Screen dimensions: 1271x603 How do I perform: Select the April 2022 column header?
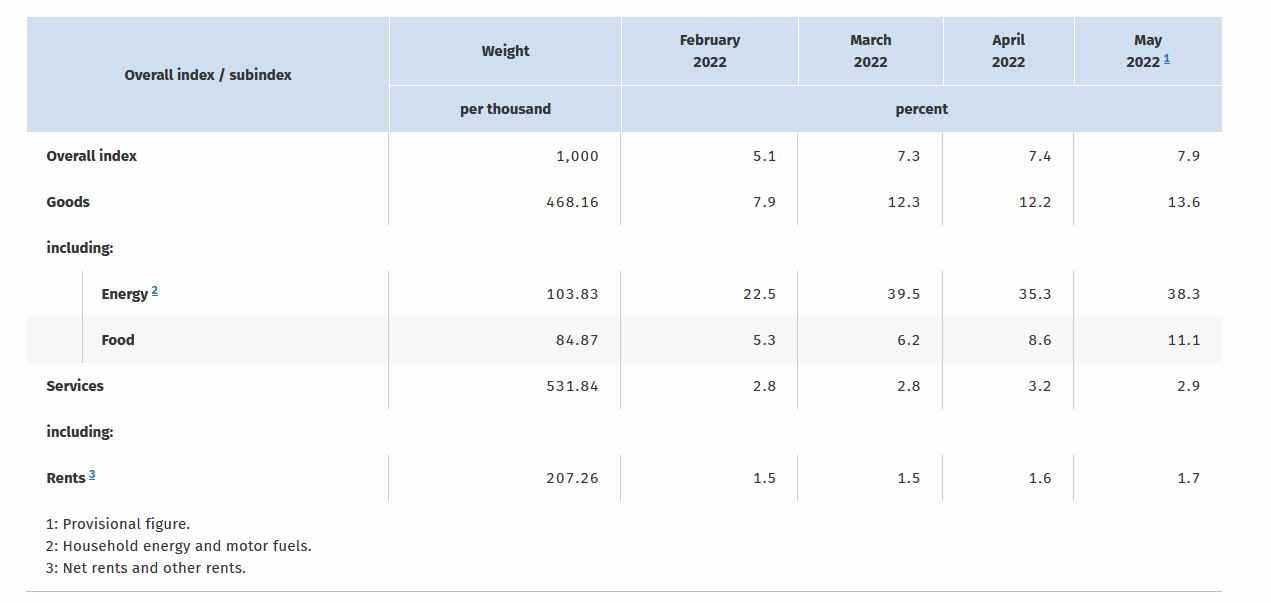(x=1008, y=51)
